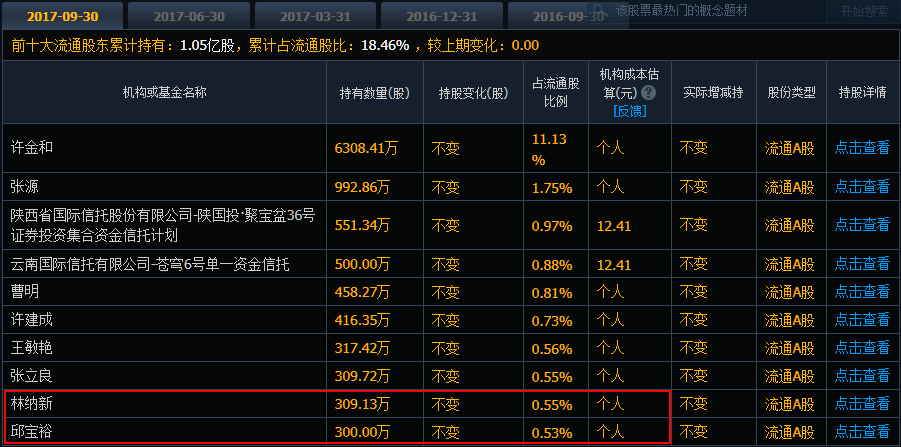View holding details for 张源
This screenshot has width=901, height=447.
(862, 187)
